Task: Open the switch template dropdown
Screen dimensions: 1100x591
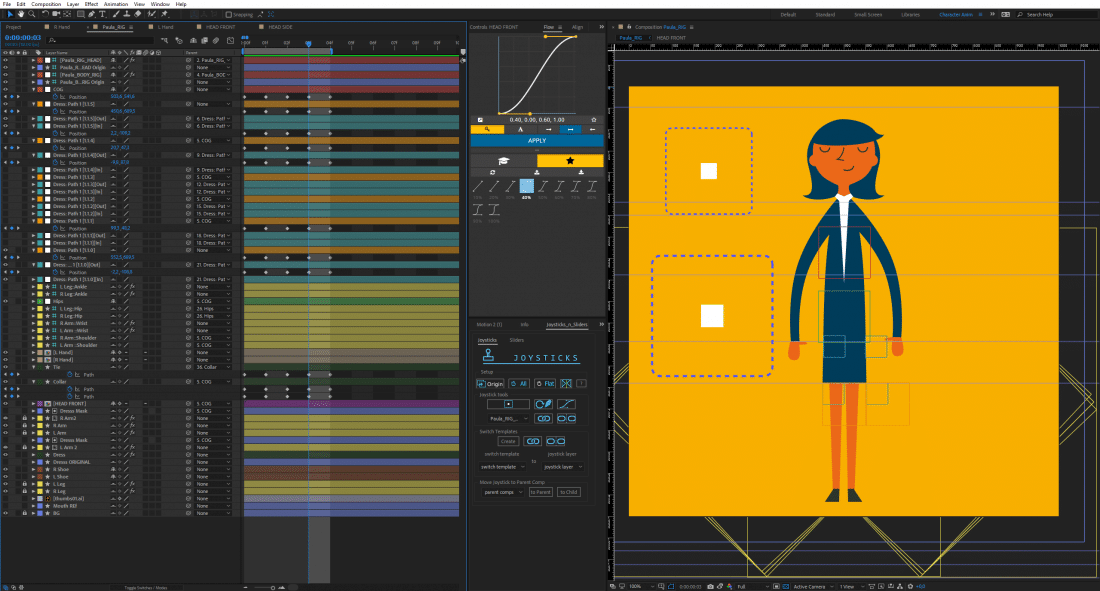Action: [x=500, y=467]
